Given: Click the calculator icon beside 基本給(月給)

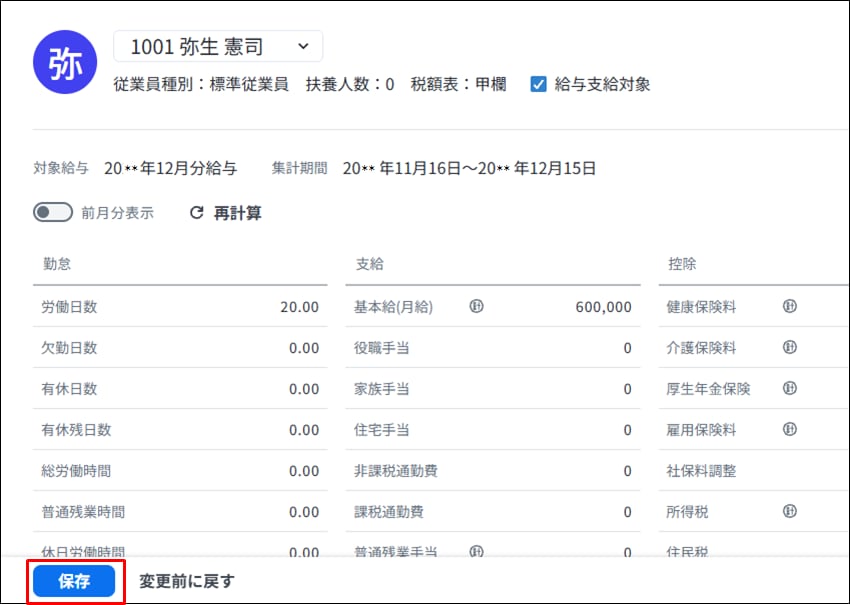Looking at the screenshot, I should pyautogui.click(x=476, y=307).
